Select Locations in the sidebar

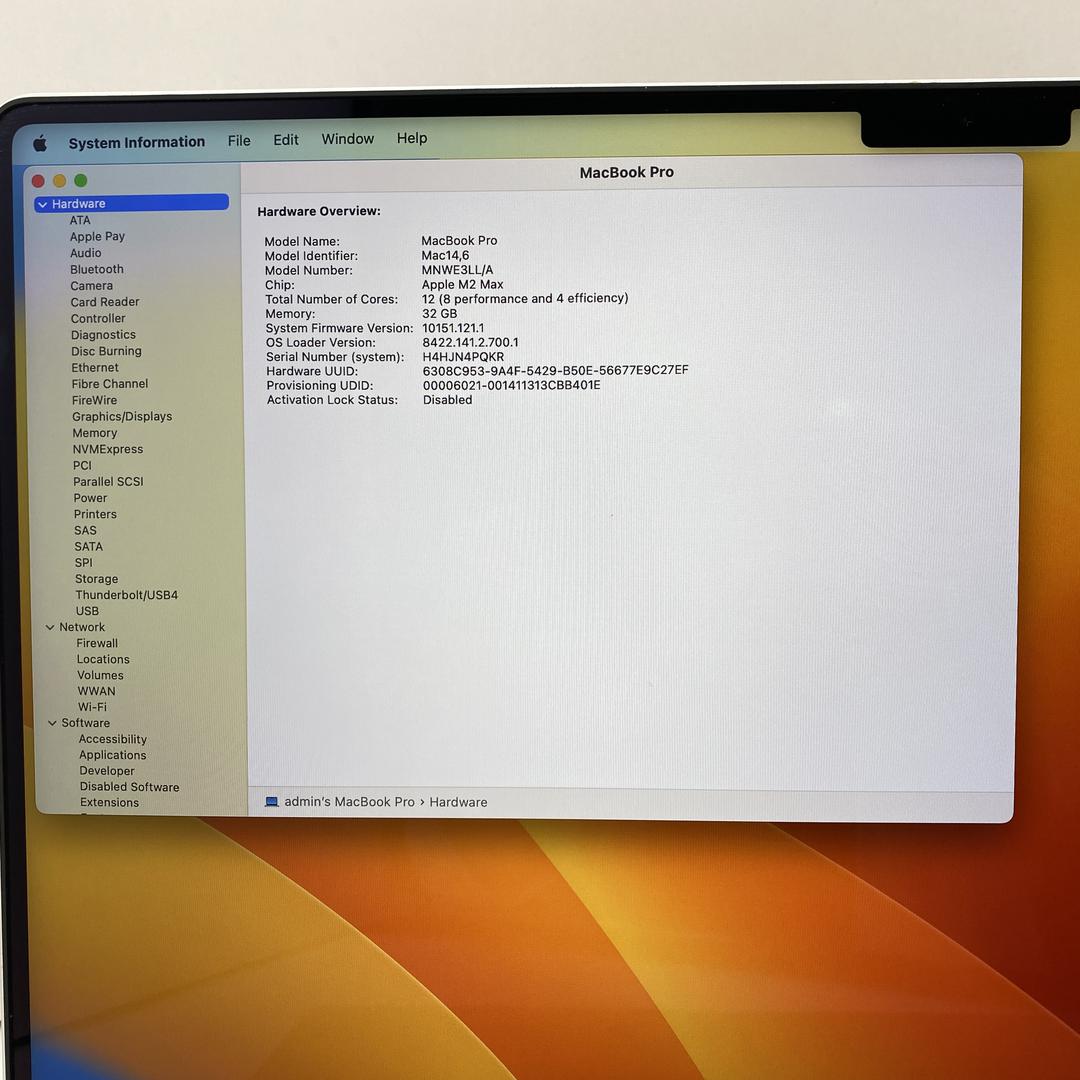click(x=103, y=659)
